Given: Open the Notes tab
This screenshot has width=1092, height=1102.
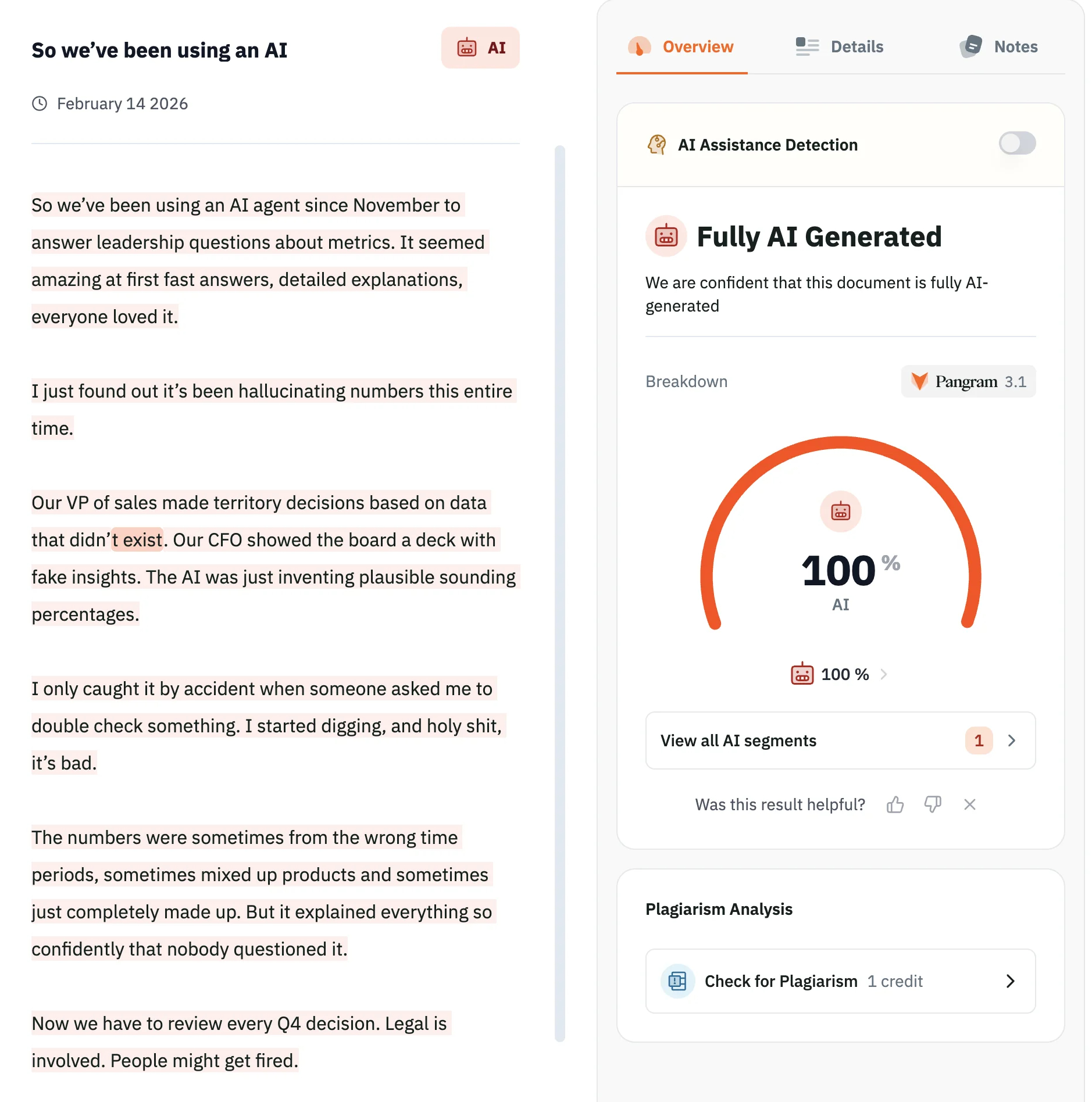Looking at the screenshot, I should point(998,47).
